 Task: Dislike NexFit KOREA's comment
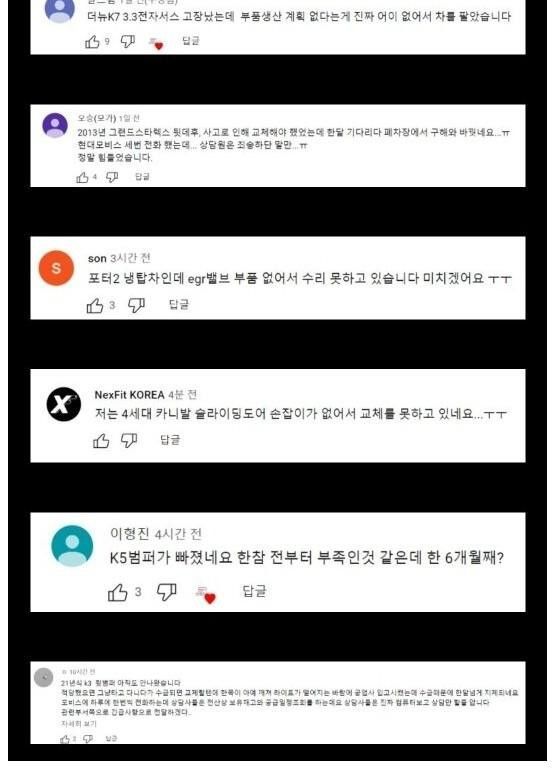tap(129, 440)
